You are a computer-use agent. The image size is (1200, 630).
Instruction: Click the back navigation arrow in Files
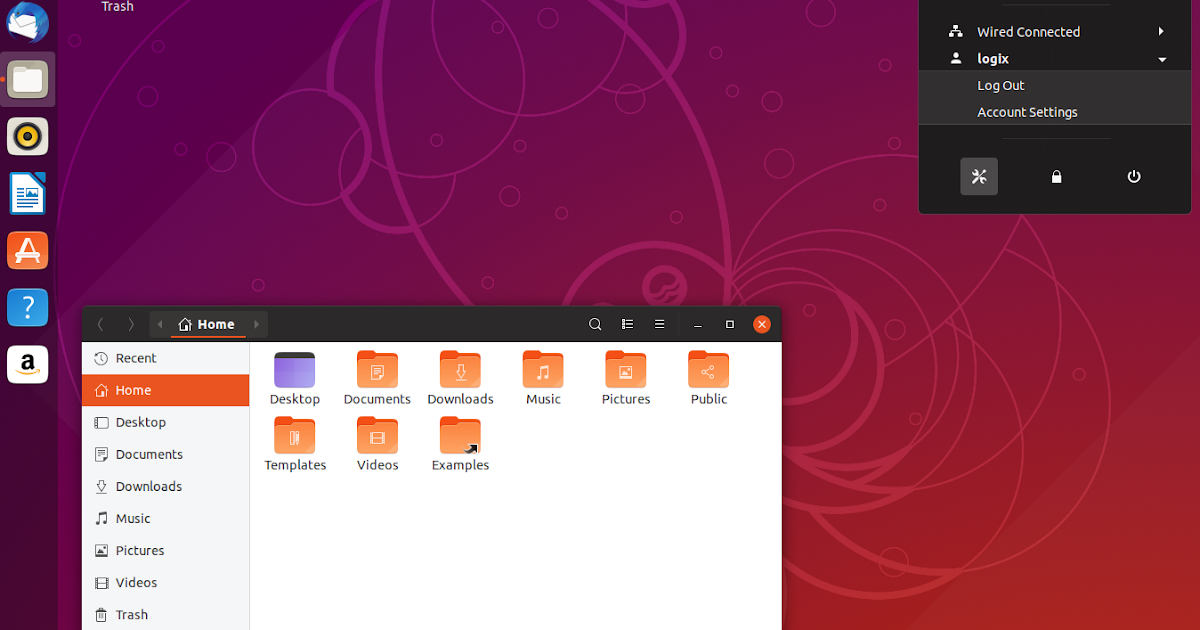click(100, 324)
